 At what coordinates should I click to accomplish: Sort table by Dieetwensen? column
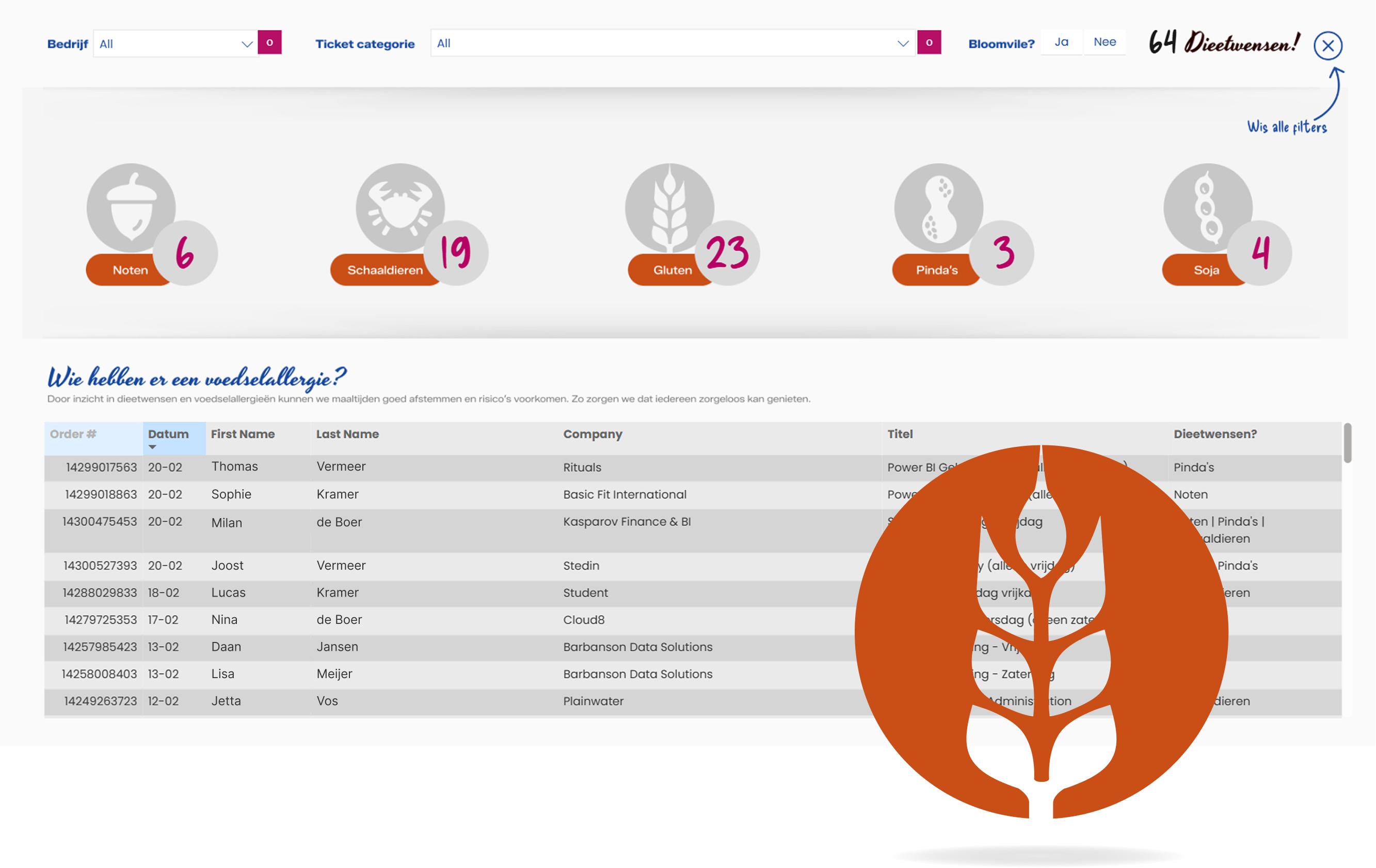pyautogui.click(x=1215, y=435)
